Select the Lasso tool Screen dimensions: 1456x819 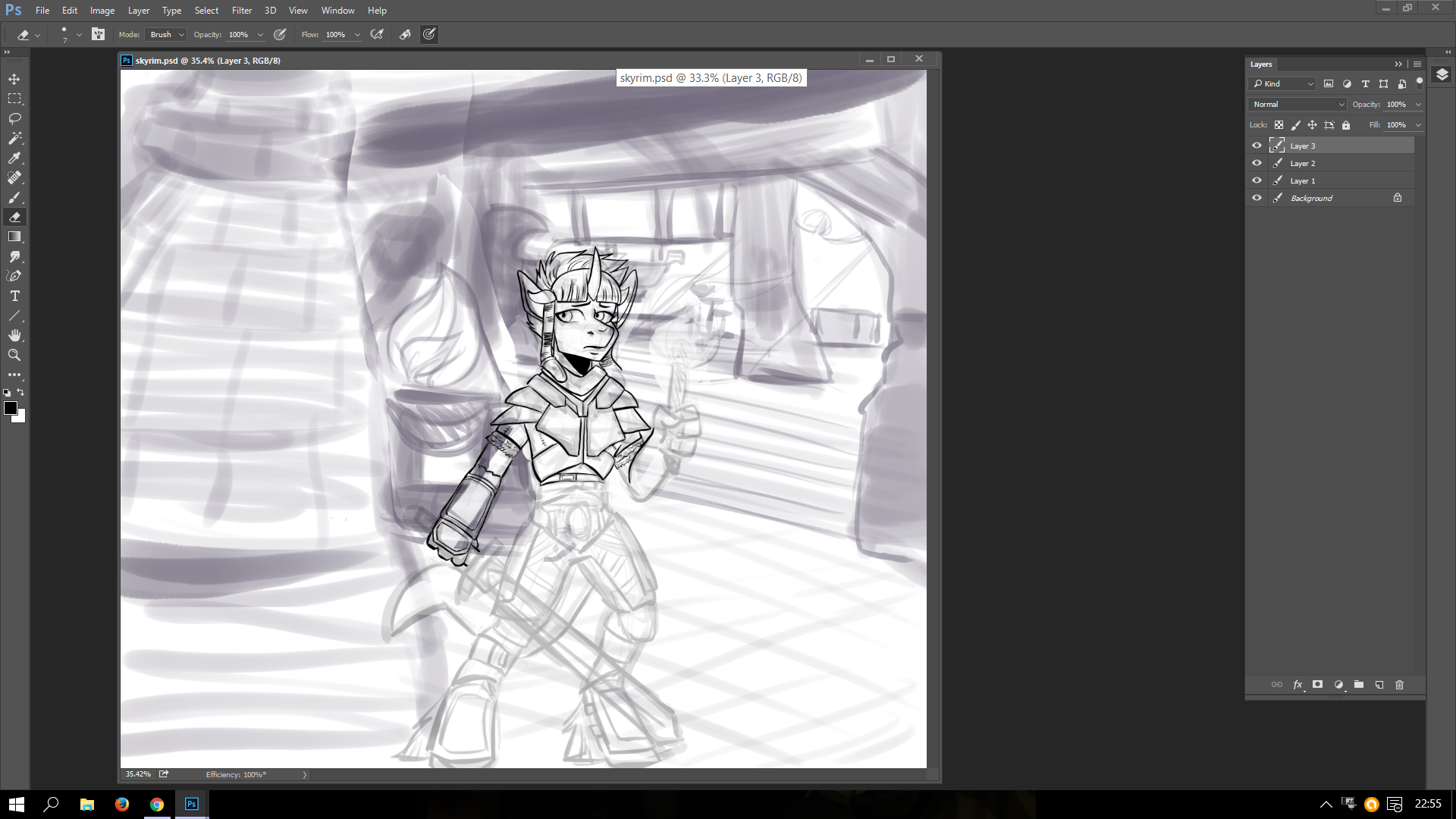[x=14, y=119]
